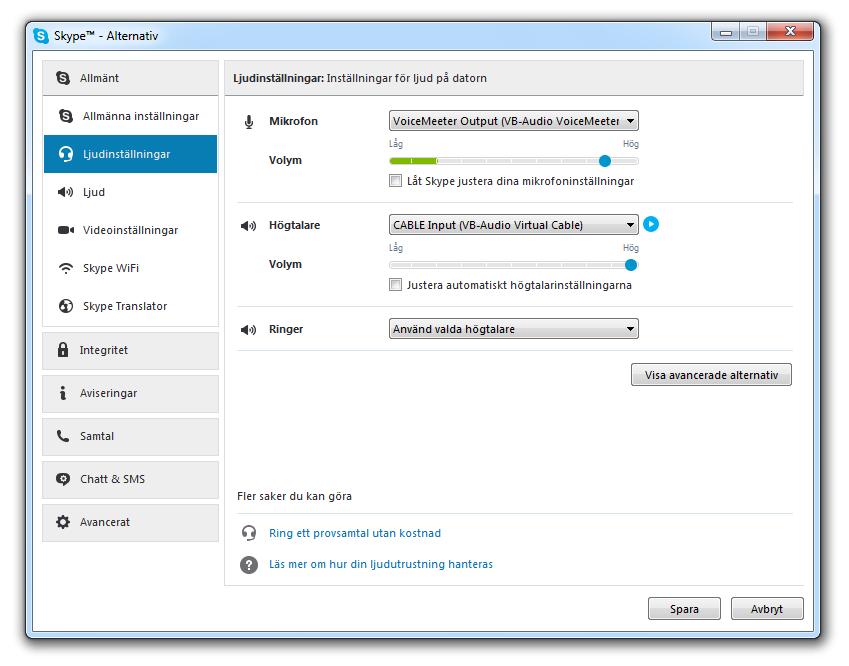The height and width of the screenshot is (666, 849).
Task: Click the green microphone level meter
Action: pos(414,161)
